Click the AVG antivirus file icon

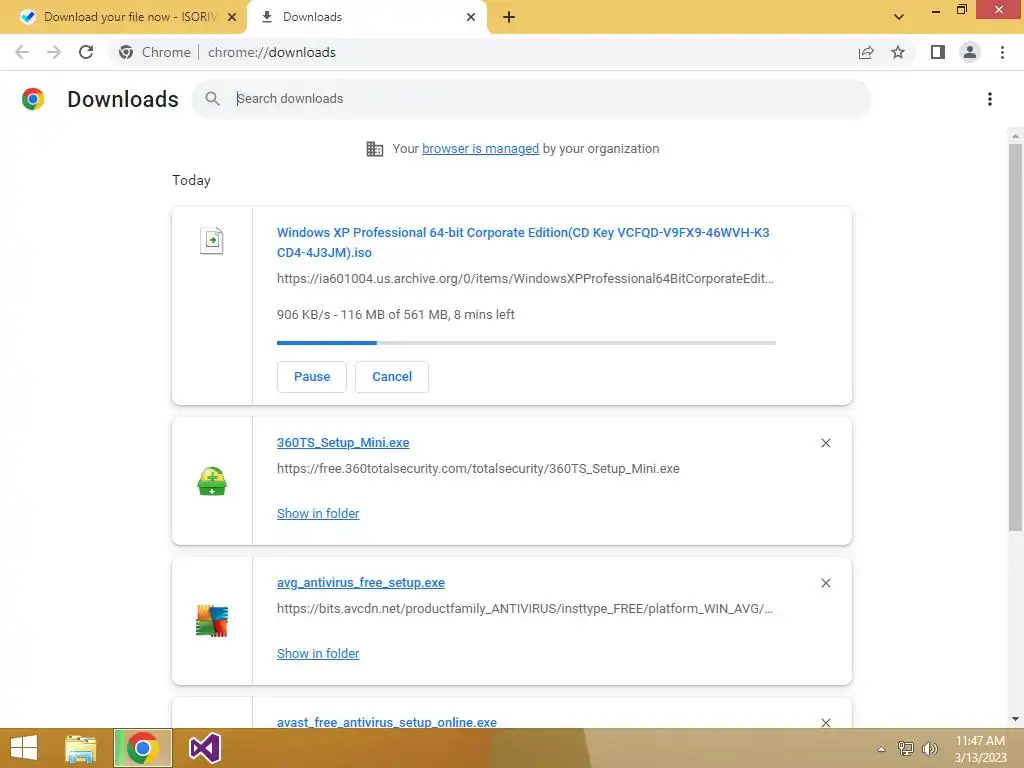click(212, 621)
